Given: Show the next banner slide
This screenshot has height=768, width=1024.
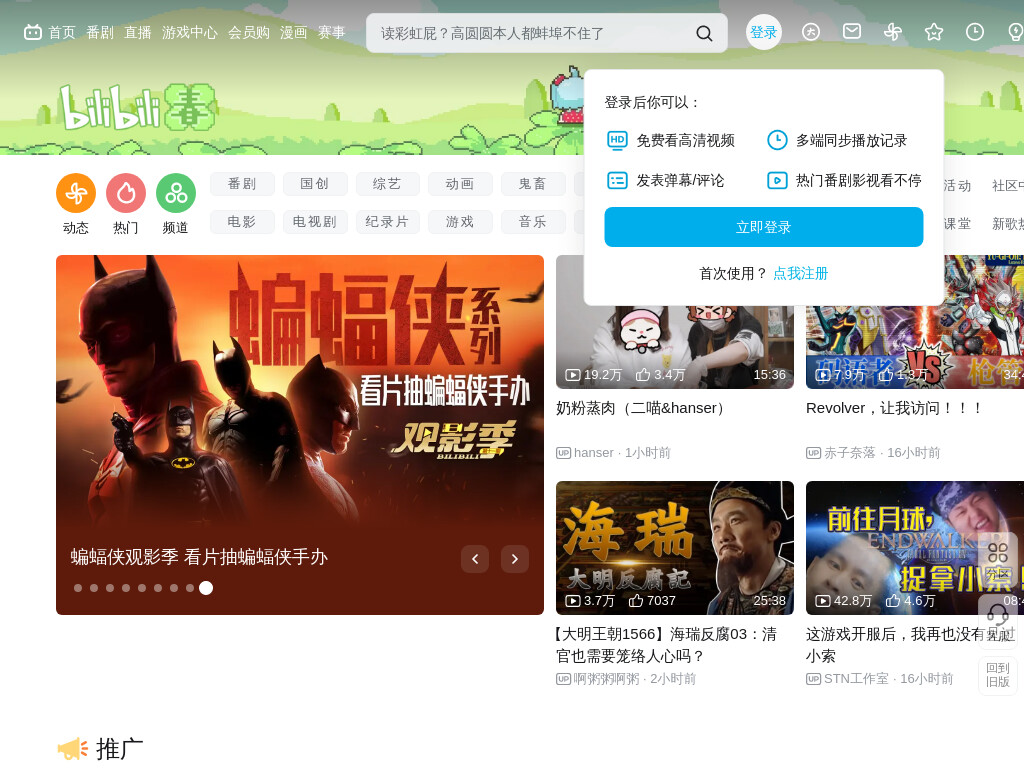Looking at the screenshot, I should tap(515, 559).
